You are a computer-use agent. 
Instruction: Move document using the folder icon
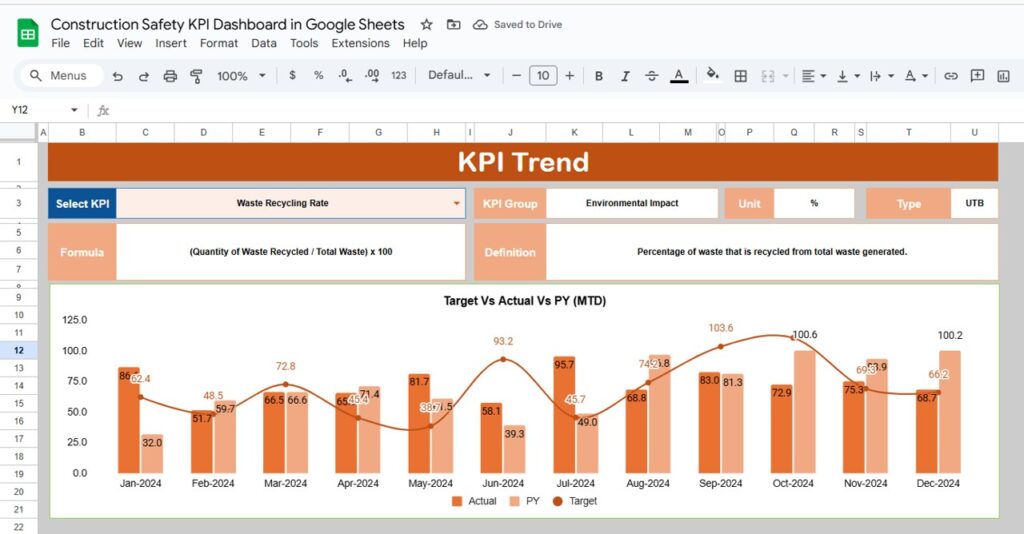coord(453,25)
